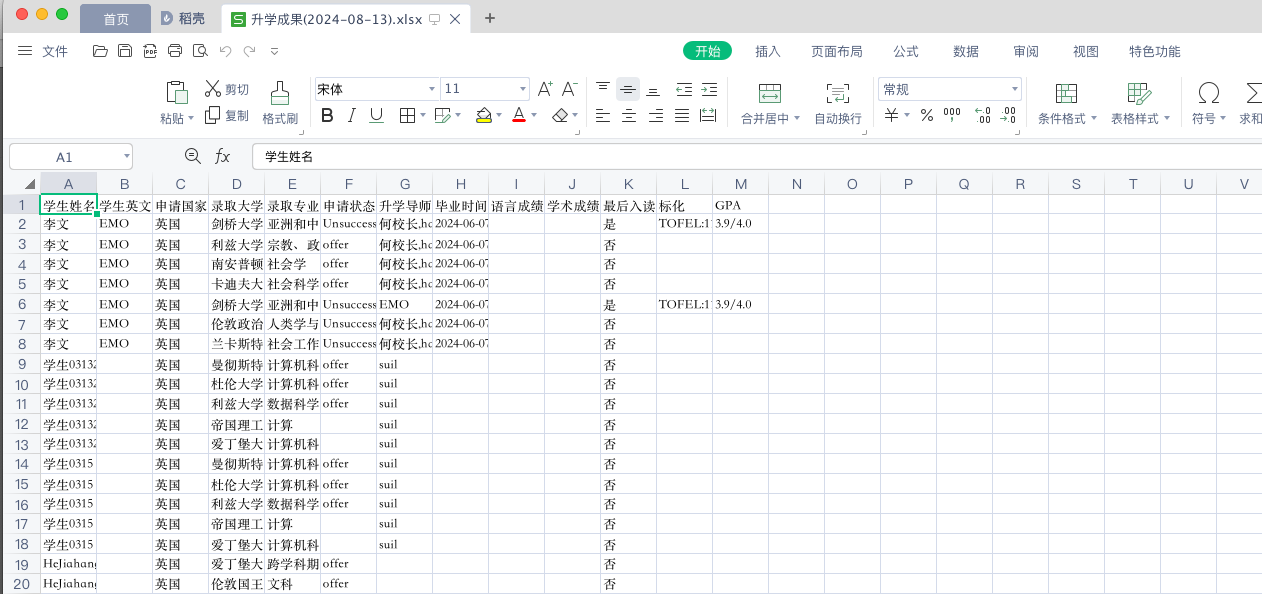
Task: Toggle italic formatting
Action: pos(352,116)
